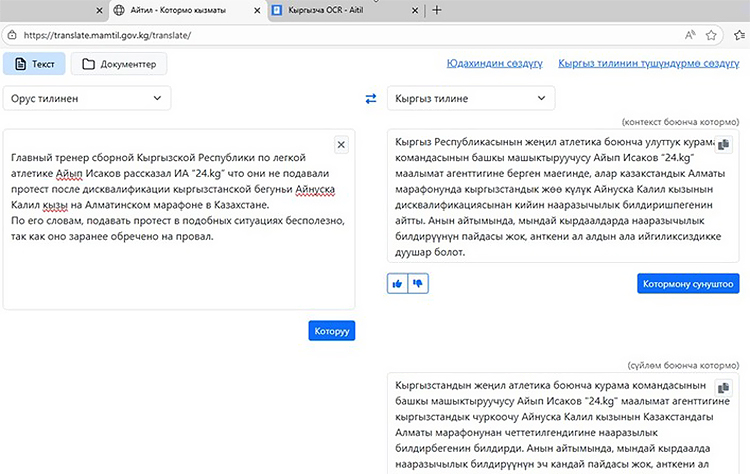The width and height of the screenshot is (750, 474).
Task: Open a new browser tab
Action: pos(436,10)
